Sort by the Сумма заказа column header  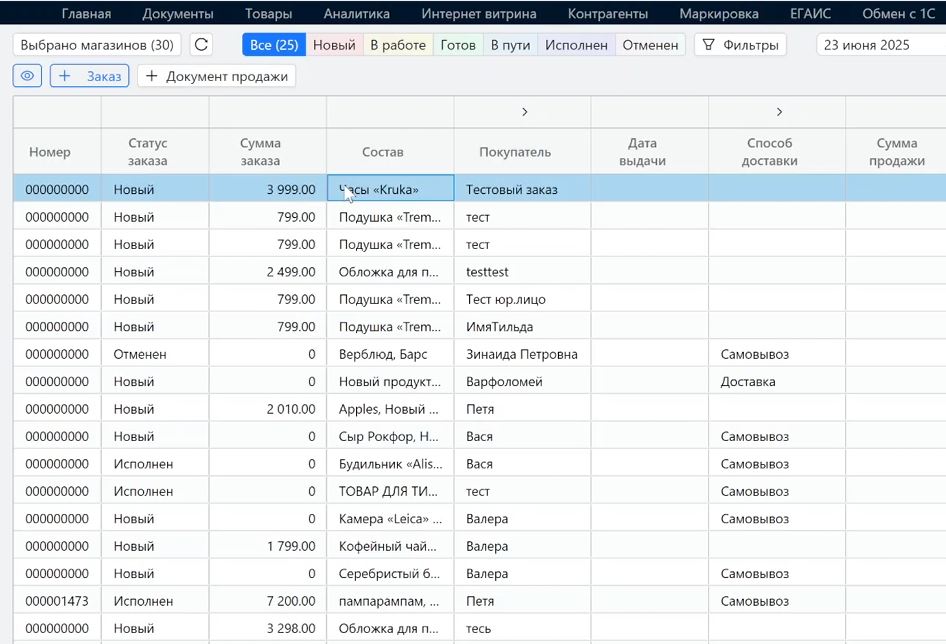267,152
